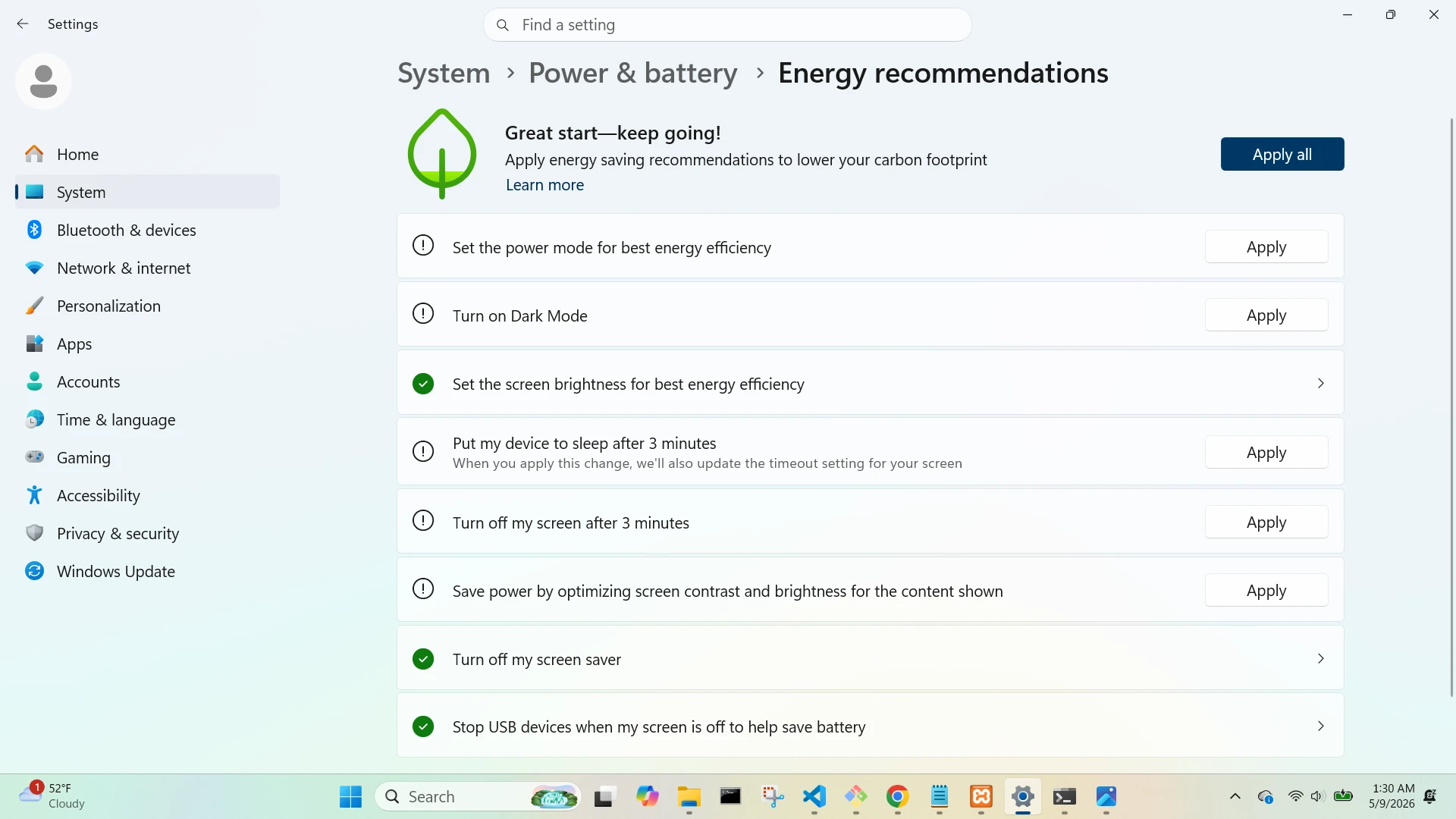Image resolution: width=1456 pixels, height=819 pixels.
Task: Open Snipping Tool from the taskbar
Action: click(773, 797)
